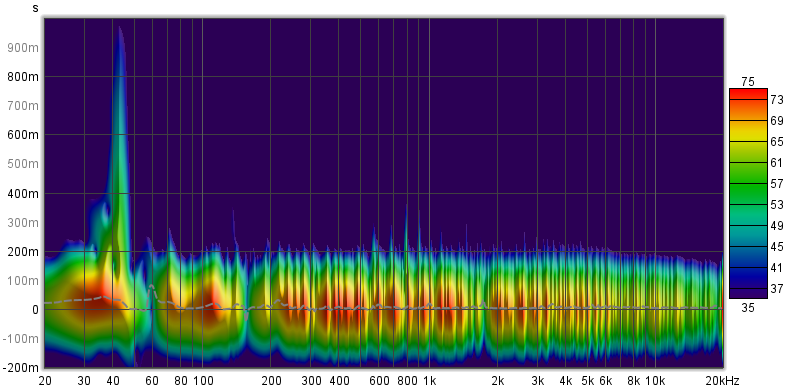The width and height of the screenshot is (800, 392).
Task: Click the red band atop the color scale
Action: click(748, 94)
